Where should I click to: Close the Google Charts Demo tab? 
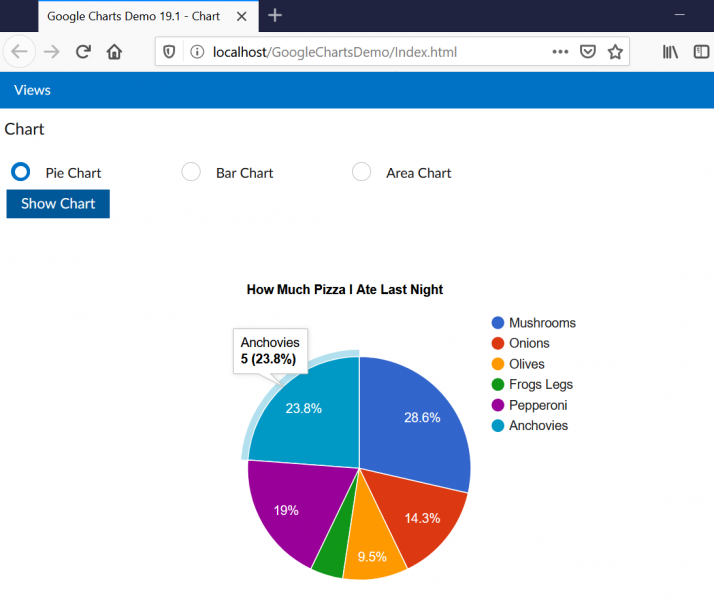coord(242,17)
